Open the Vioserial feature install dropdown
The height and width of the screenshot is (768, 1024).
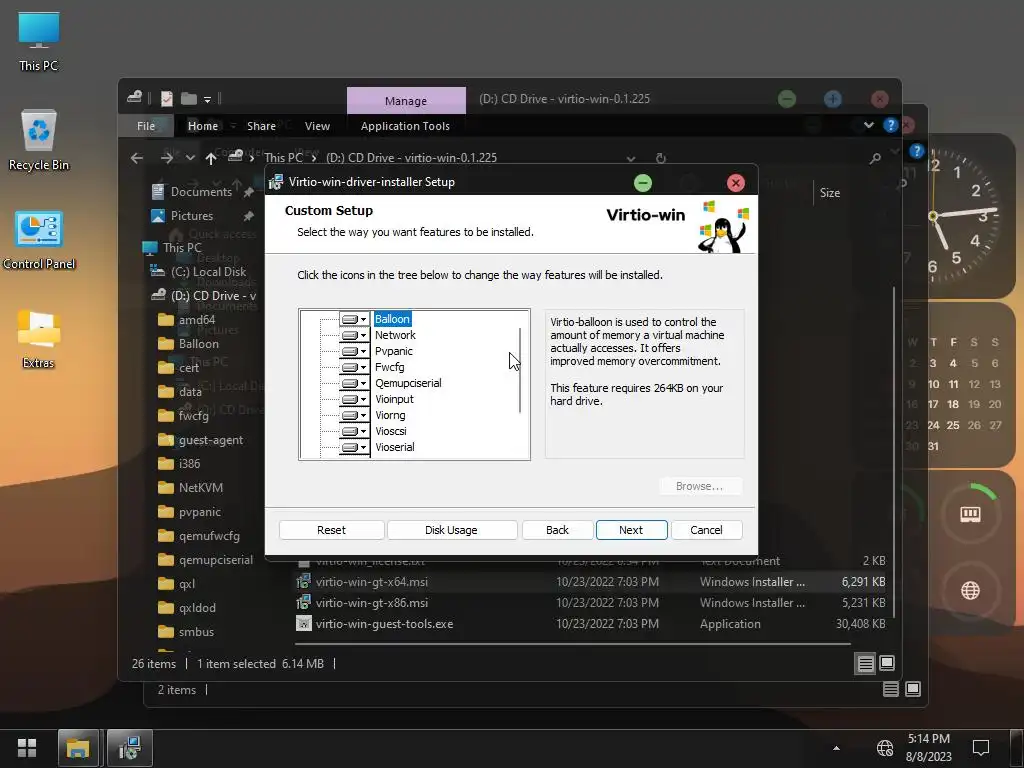(354, 447)
